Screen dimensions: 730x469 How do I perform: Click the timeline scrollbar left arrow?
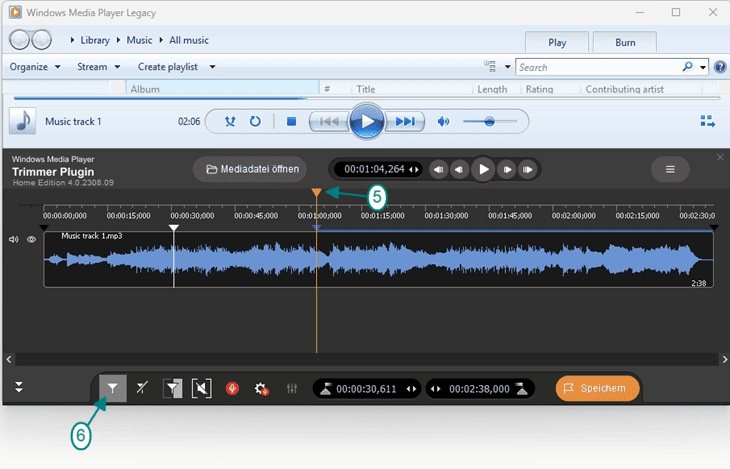9,359
